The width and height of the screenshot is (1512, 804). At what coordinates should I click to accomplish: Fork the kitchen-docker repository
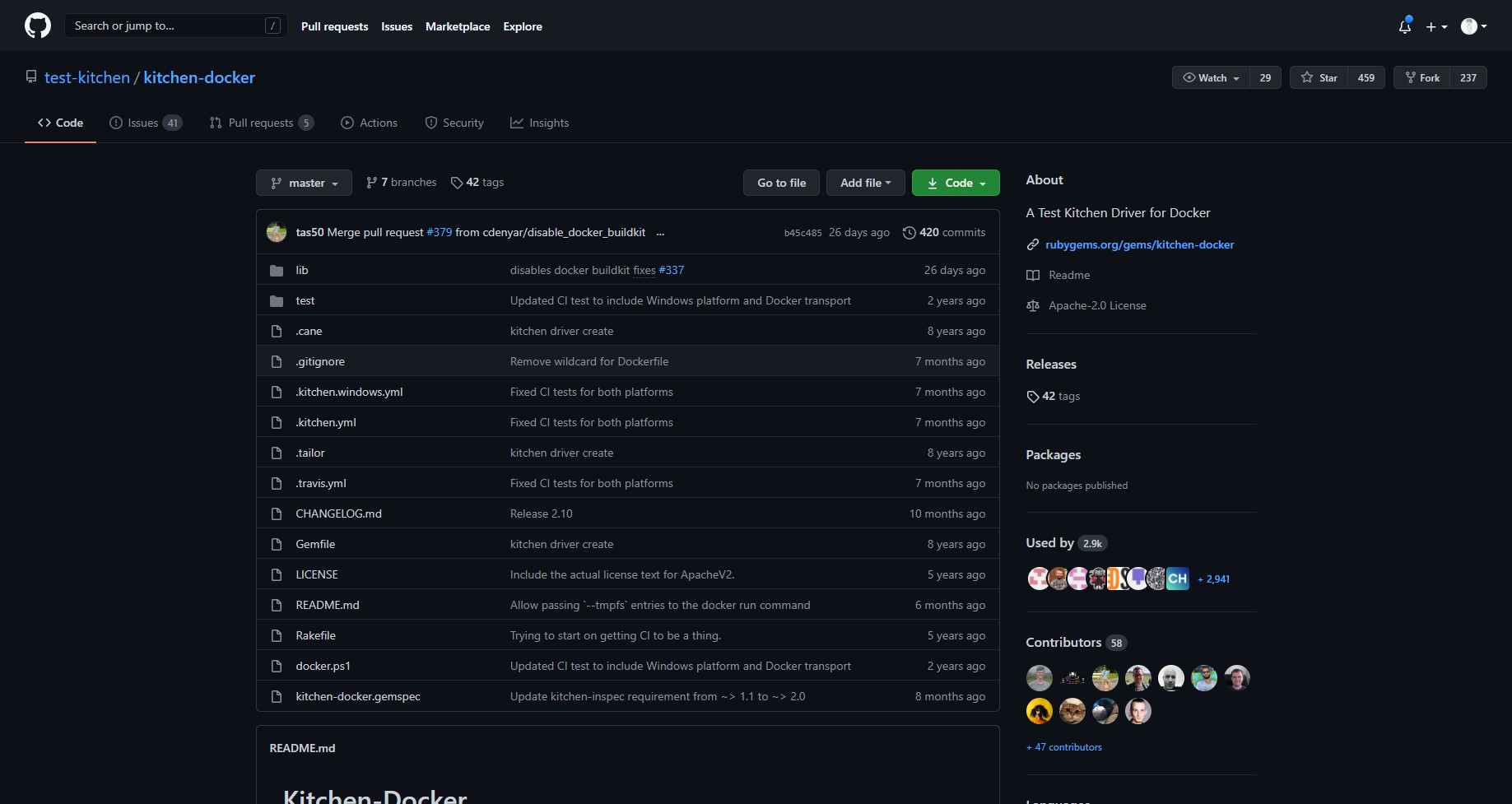click(x=1422, y=77)
